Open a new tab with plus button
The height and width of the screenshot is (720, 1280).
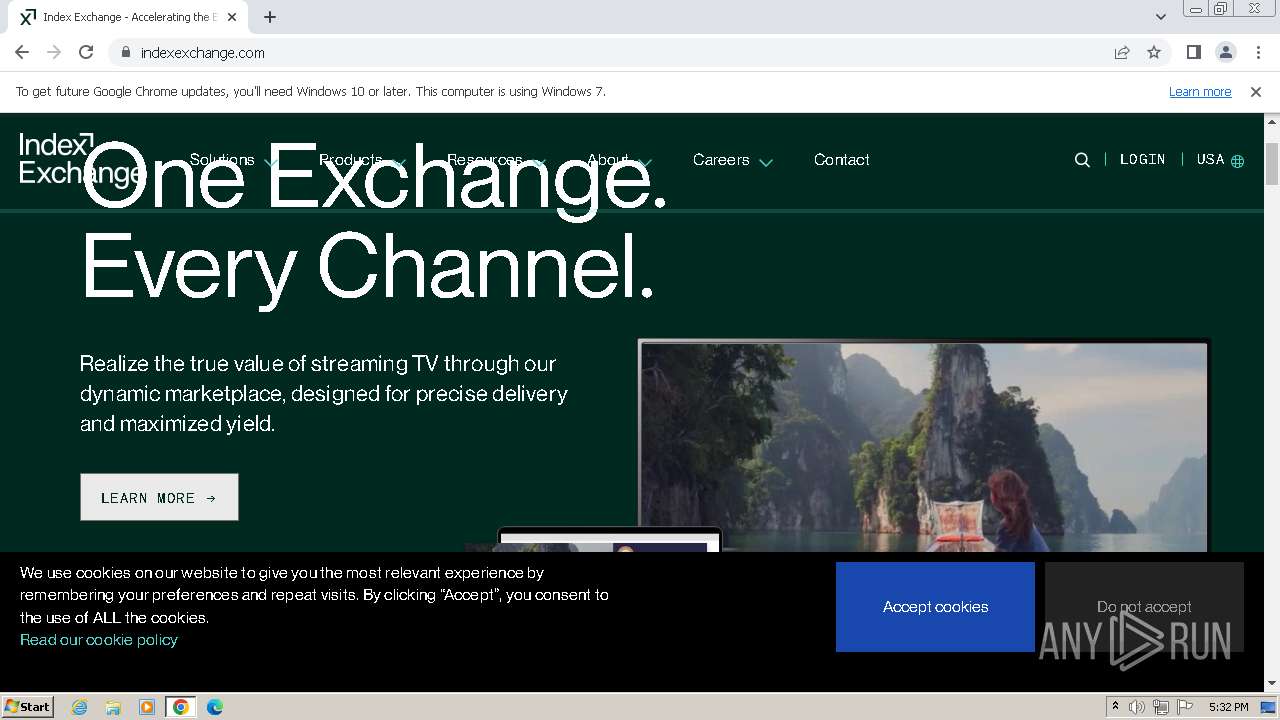pyautogui.click(x=270, y=17)
